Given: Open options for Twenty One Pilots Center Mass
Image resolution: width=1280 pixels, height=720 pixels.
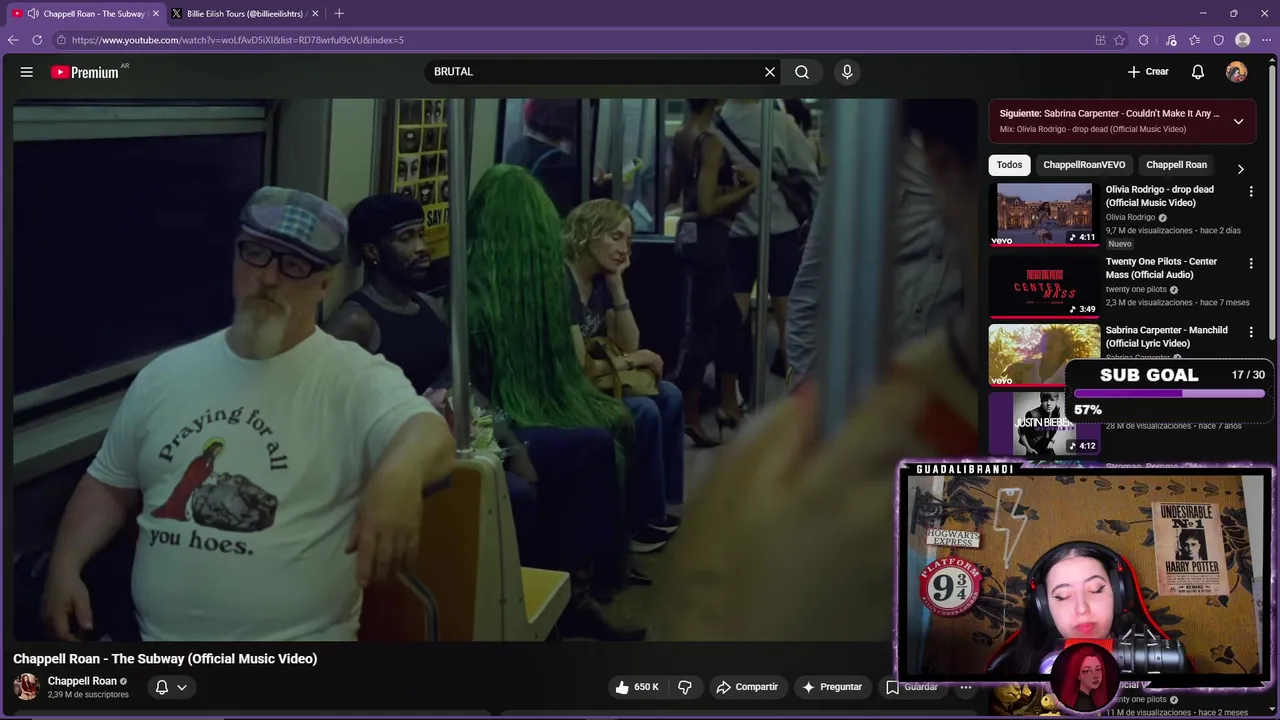Looking at the screenshot, I should (1251, 263).
